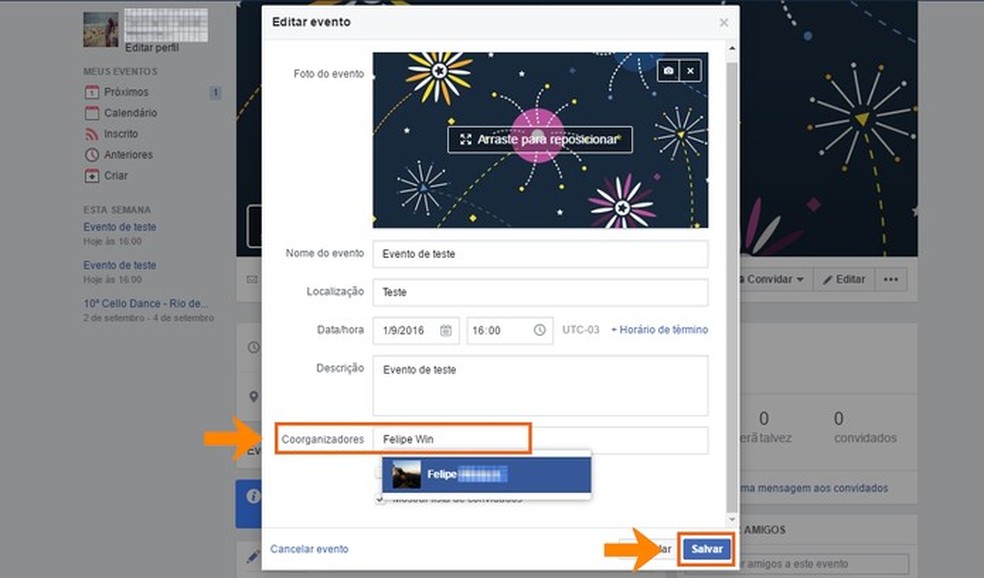Click the Coorganizadores input field
The height and width of the screenshot is (578, 984).
coord(540,439)
